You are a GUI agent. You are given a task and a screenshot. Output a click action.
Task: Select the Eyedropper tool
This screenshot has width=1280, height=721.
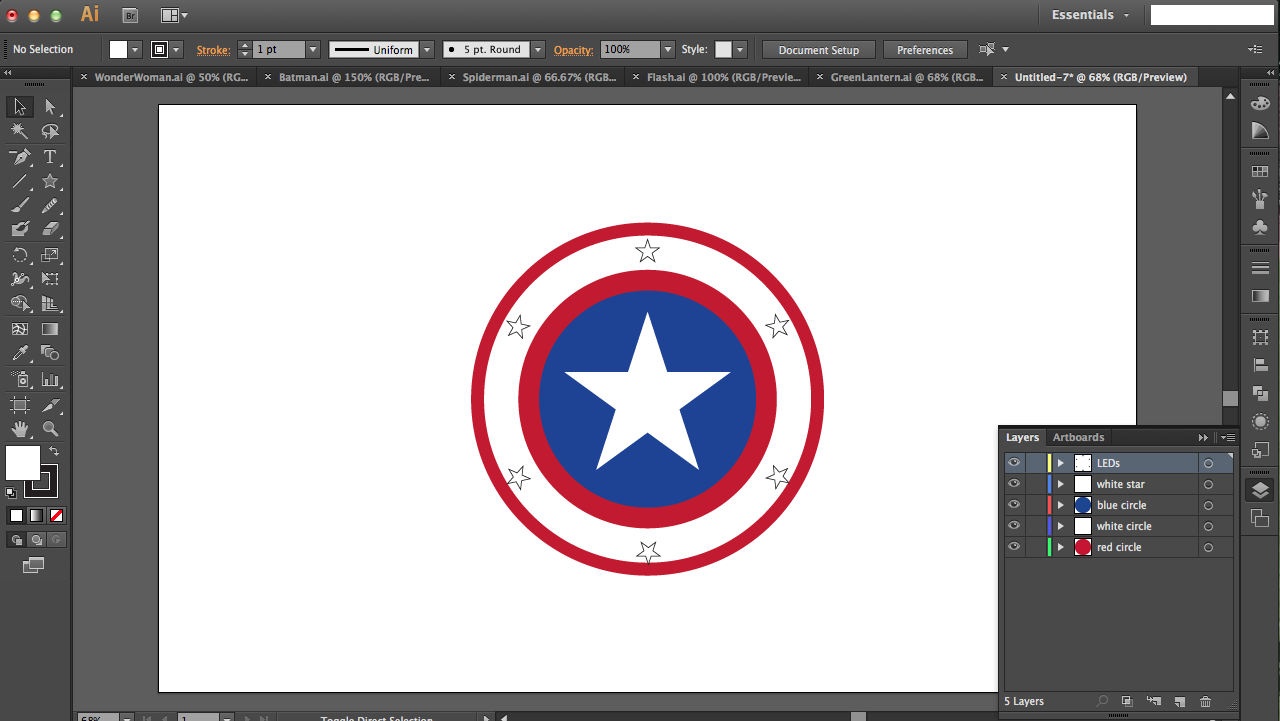pos(19,353)
